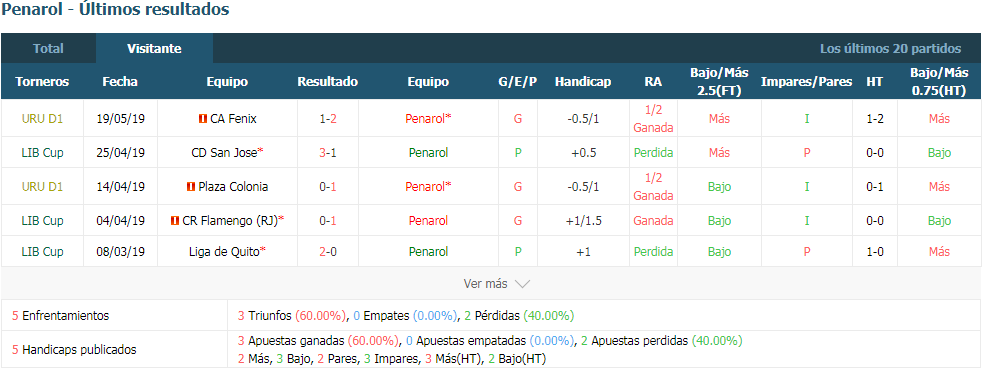Select the Visitante tab
Screen dimensions: 982x370
pyautogui.click(x=154, y=48)
